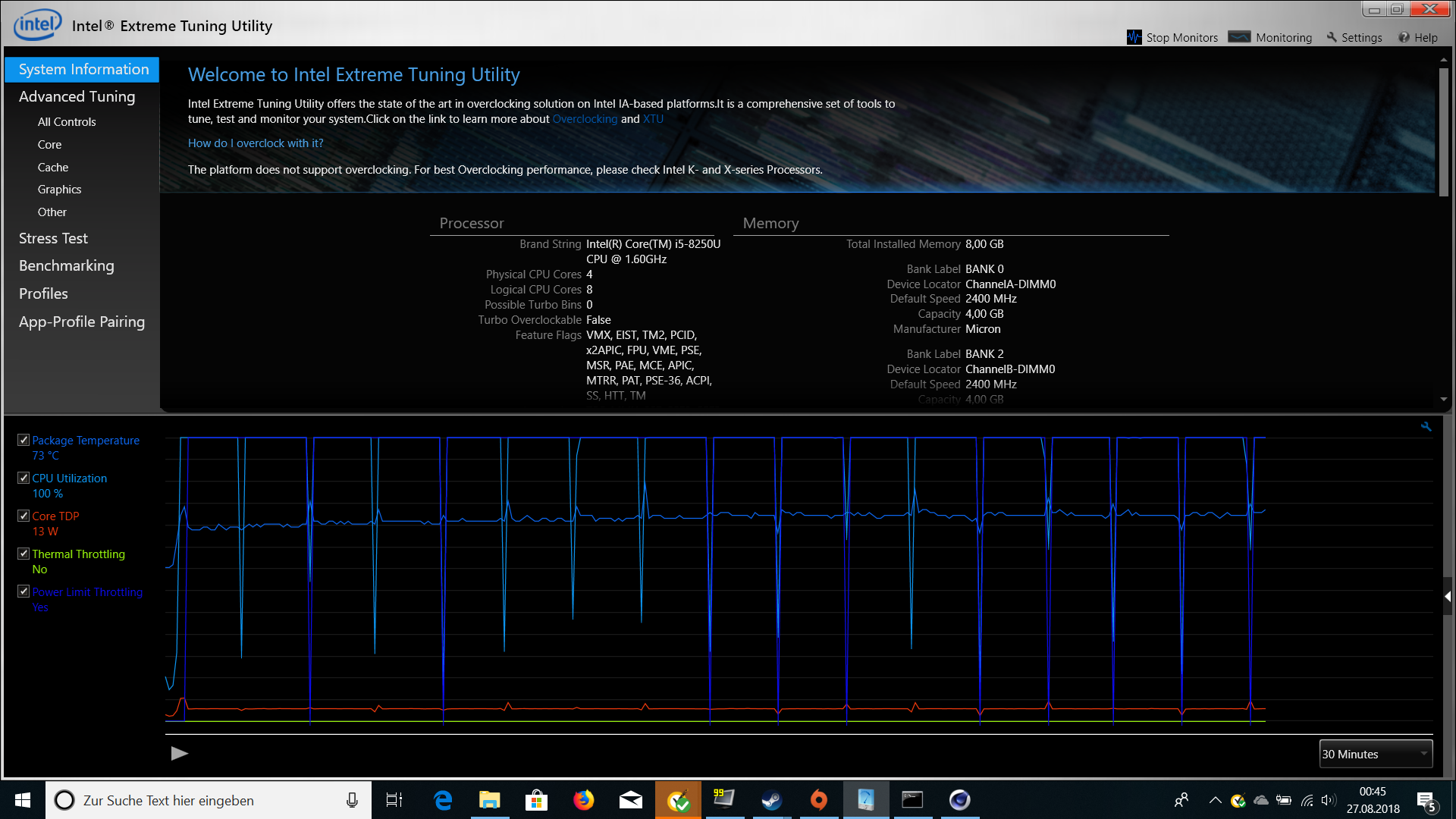Open App-Profile Pairing section
1456x819 pixels.
click(x=82, y=322)
